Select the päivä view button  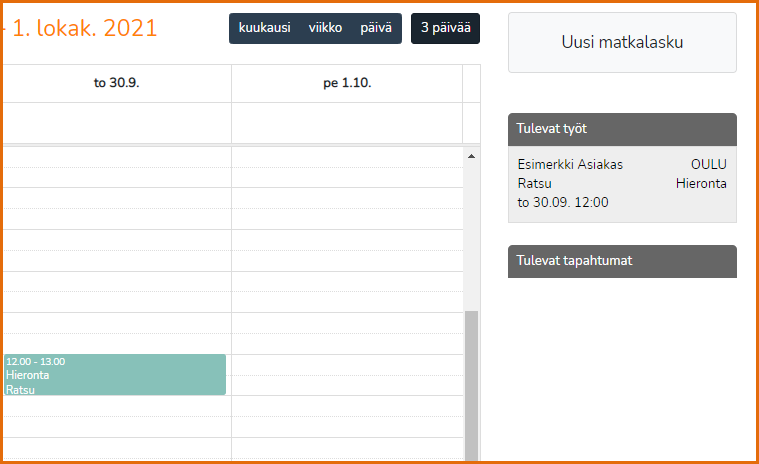(376, 28)
